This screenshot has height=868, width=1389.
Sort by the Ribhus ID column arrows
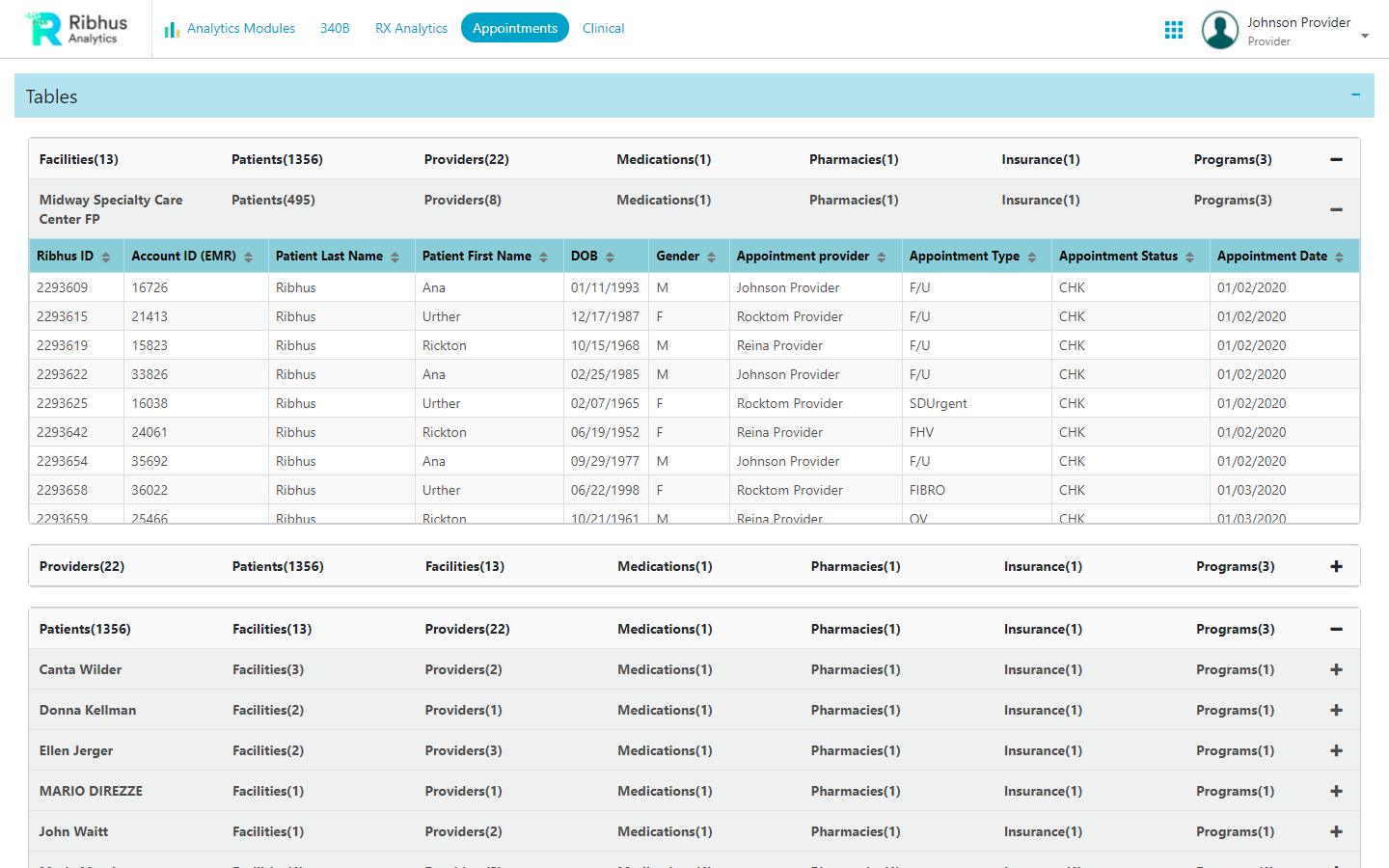[106, 257]
